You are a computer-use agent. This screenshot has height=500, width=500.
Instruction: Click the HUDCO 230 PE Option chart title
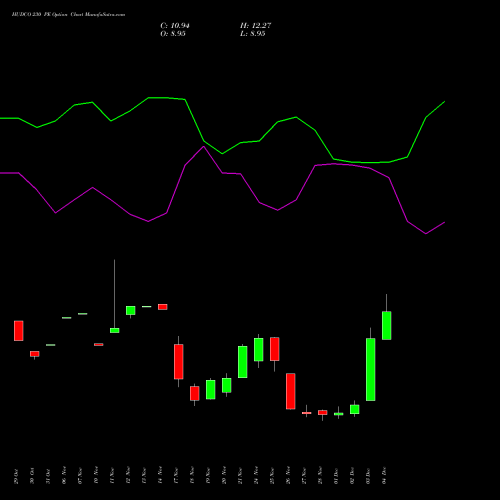[x=68, y=15]
